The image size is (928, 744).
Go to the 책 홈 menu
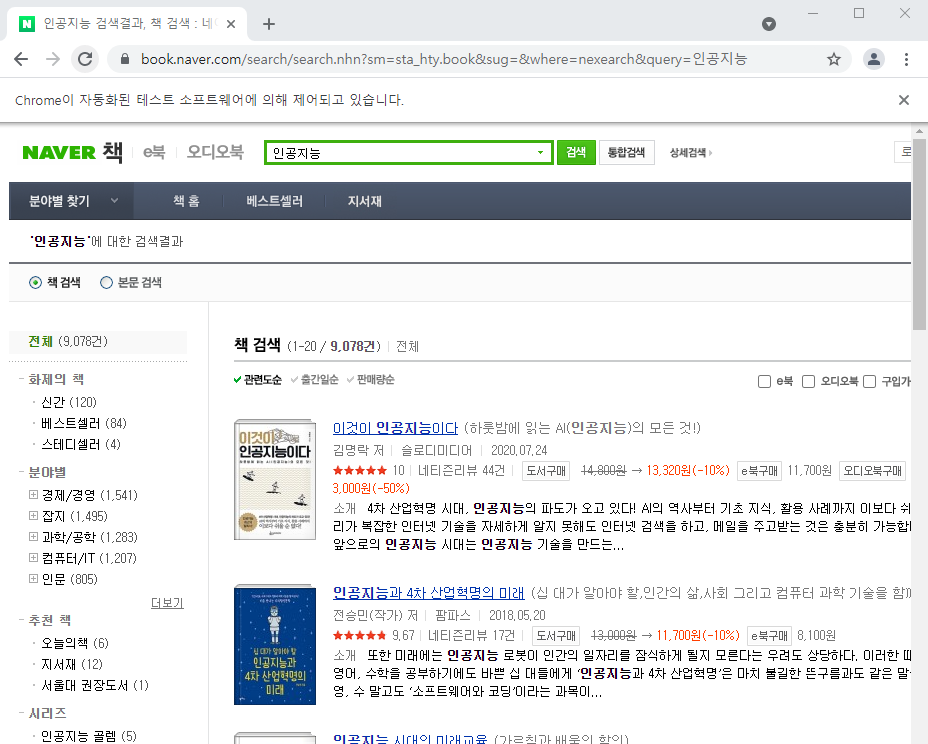click(x=186, y=201)
